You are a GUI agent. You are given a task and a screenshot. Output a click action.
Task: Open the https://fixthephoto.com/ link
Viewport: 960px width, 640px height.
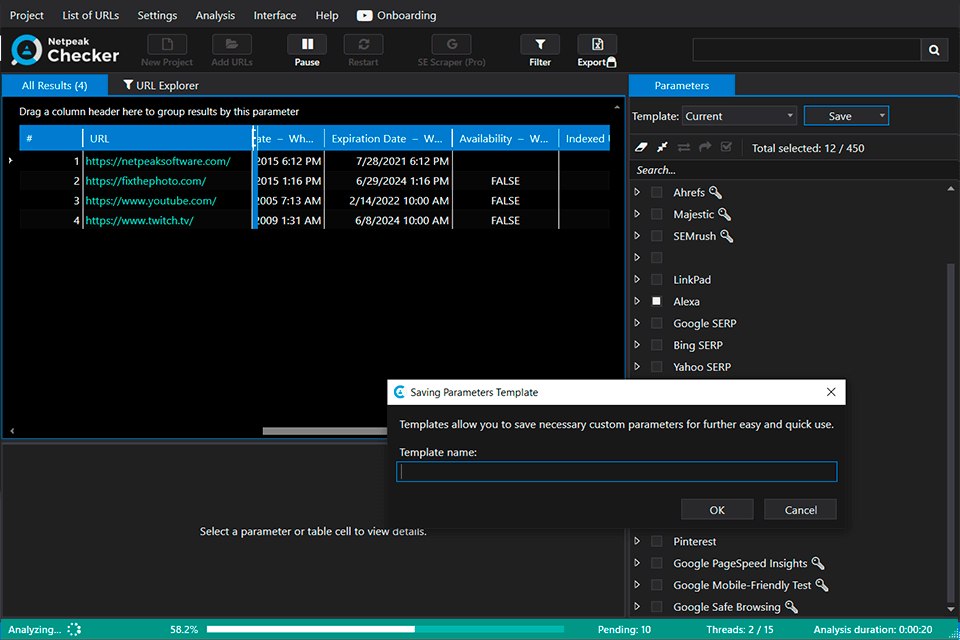pos(146,181)
